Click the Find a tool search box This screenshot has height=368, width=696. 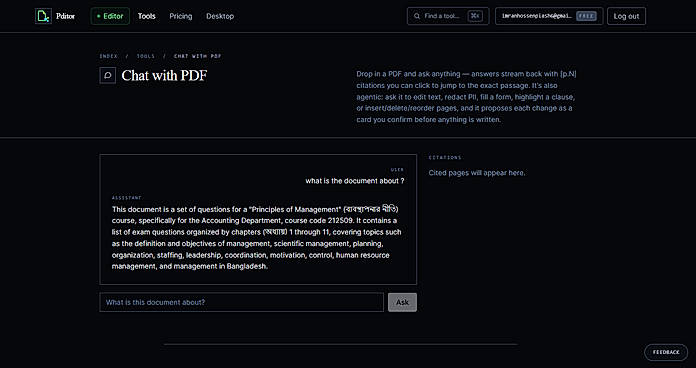pyautogui.click(x=448, y=16)
